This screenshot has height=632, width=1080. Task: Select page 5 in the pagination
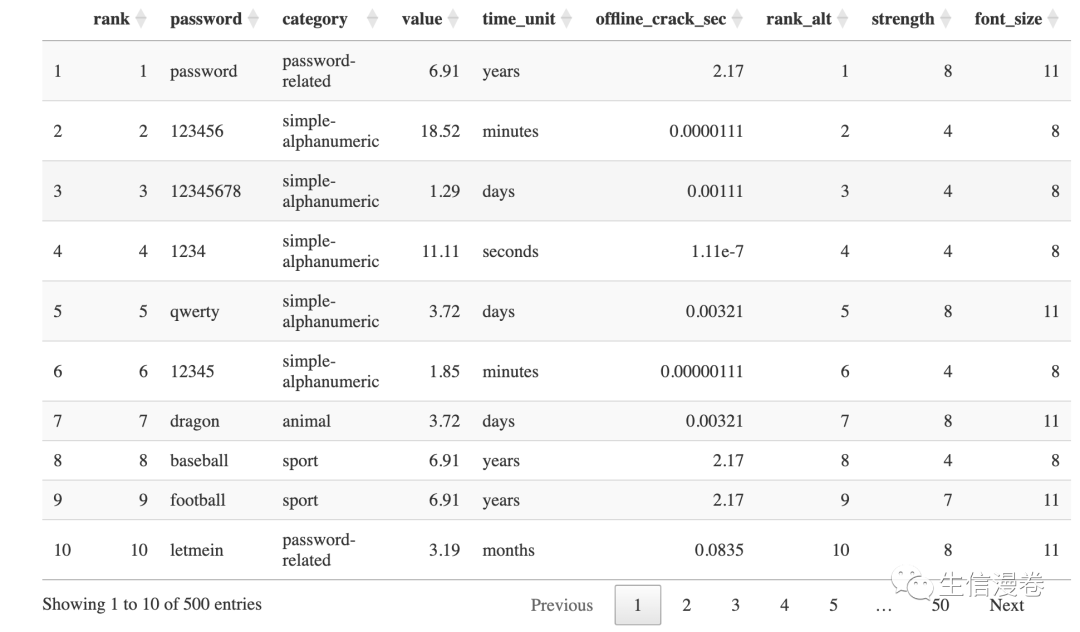point(833,605)
